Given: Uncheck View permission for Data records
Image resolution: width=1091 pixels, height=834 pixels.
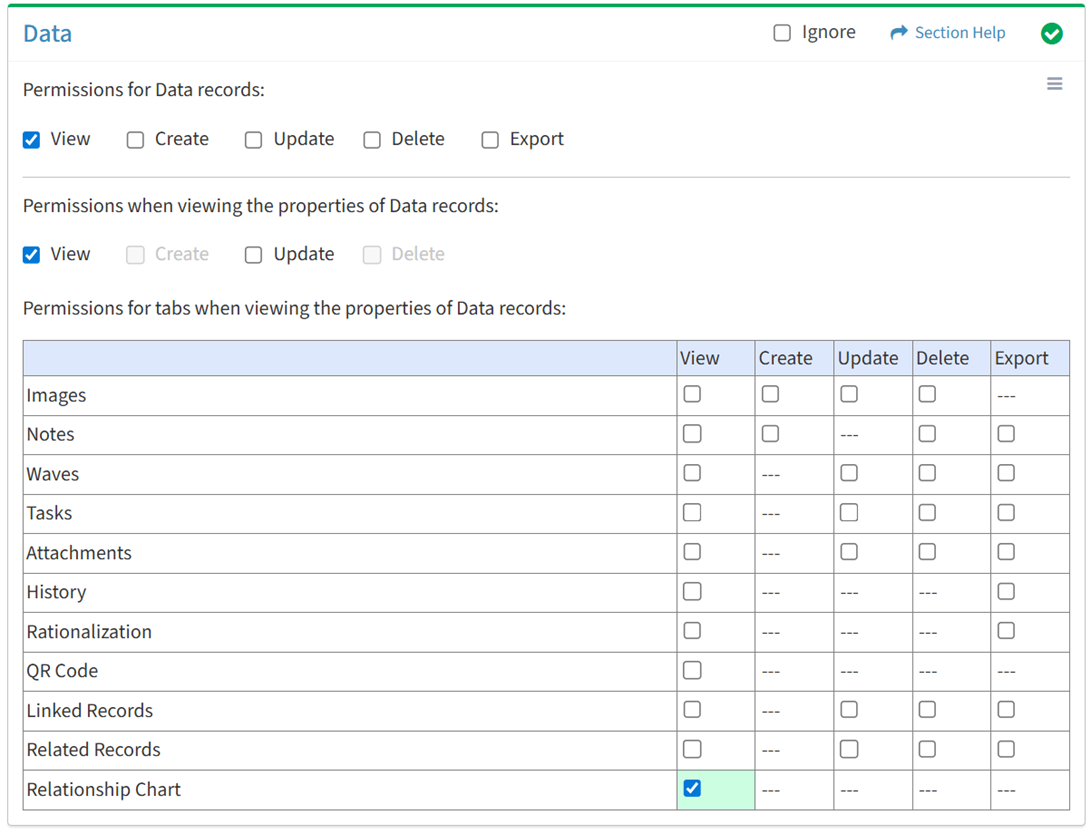Looking at the screenshot, I should click(x=32, y=140).
